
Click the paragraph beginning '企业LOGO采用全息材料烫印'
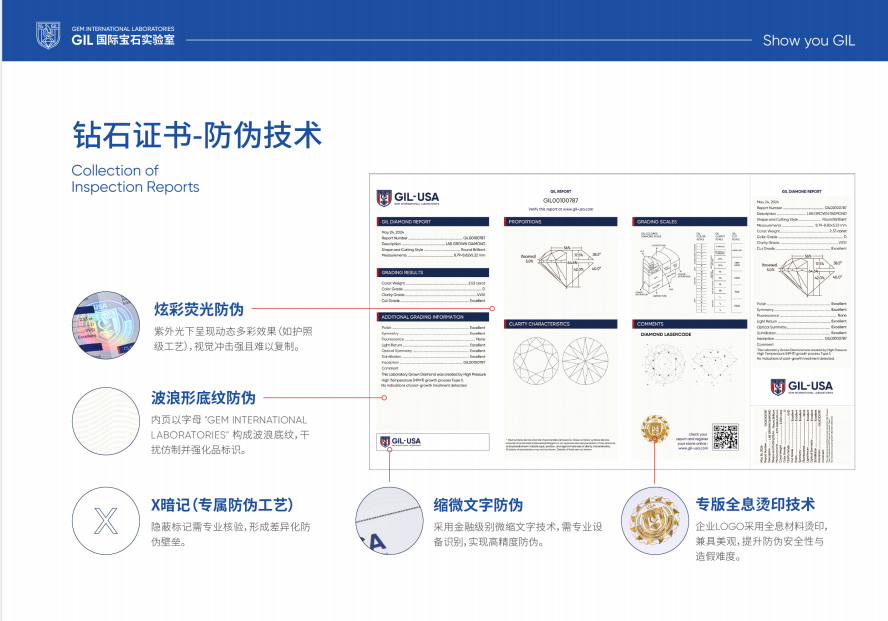point(760,541)
